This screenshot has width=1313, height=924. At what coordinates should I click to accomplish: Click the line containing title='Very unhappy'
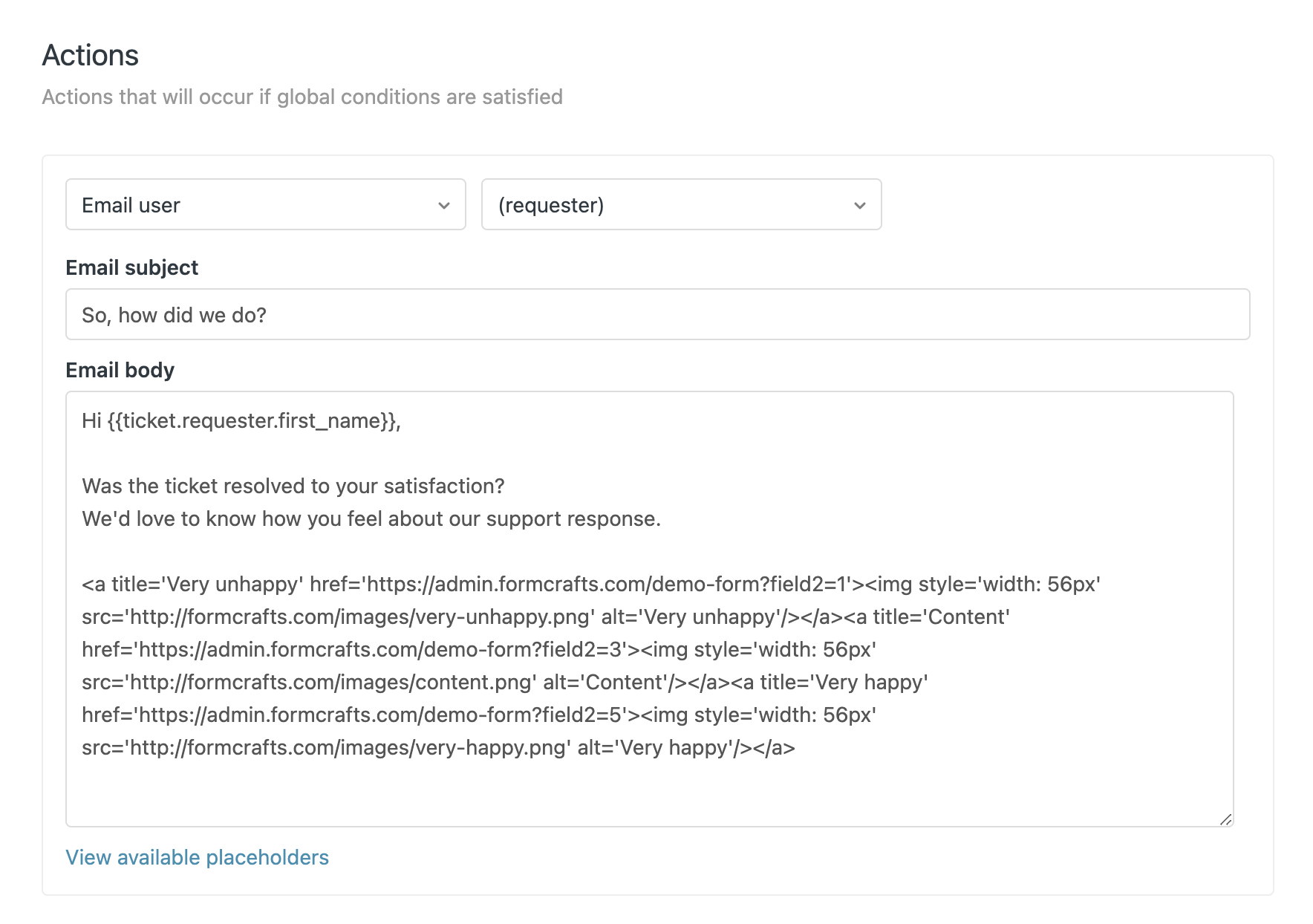(591, 584)
